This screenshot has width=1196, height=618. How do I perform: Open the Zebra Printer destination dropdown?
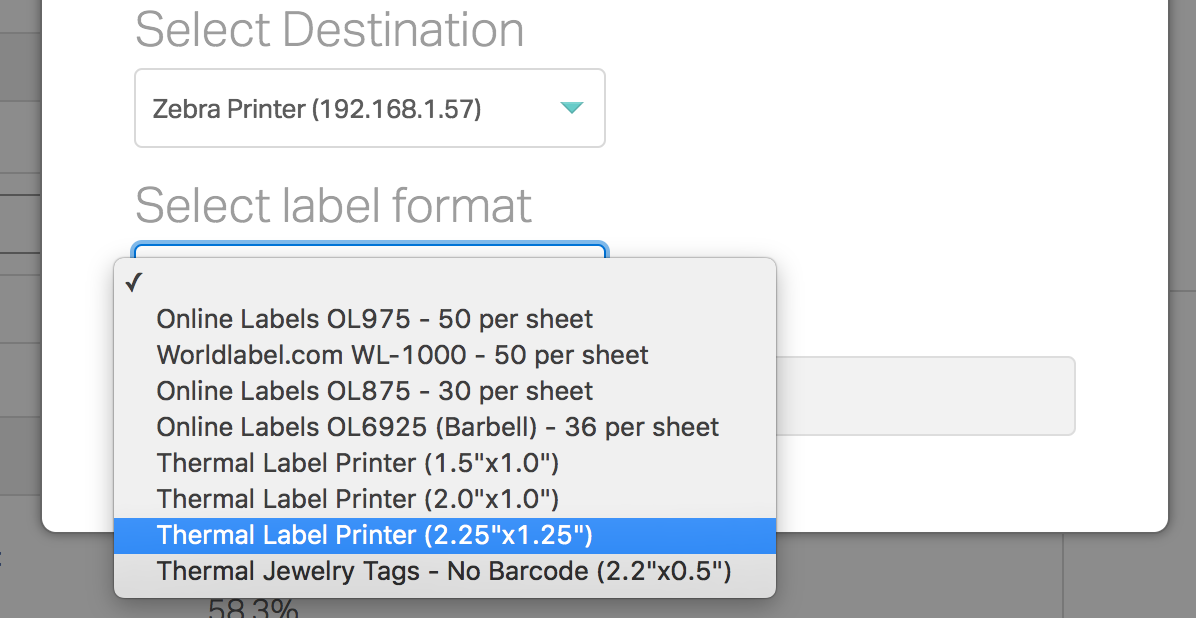coord(369,108)
